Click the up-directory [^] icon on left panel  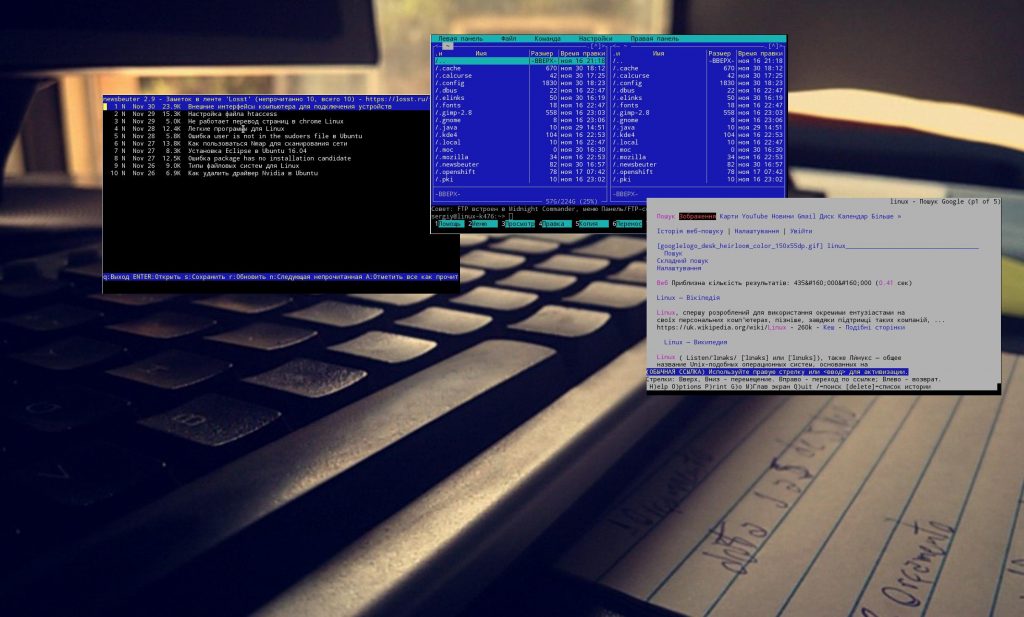[x=593, y=44]
